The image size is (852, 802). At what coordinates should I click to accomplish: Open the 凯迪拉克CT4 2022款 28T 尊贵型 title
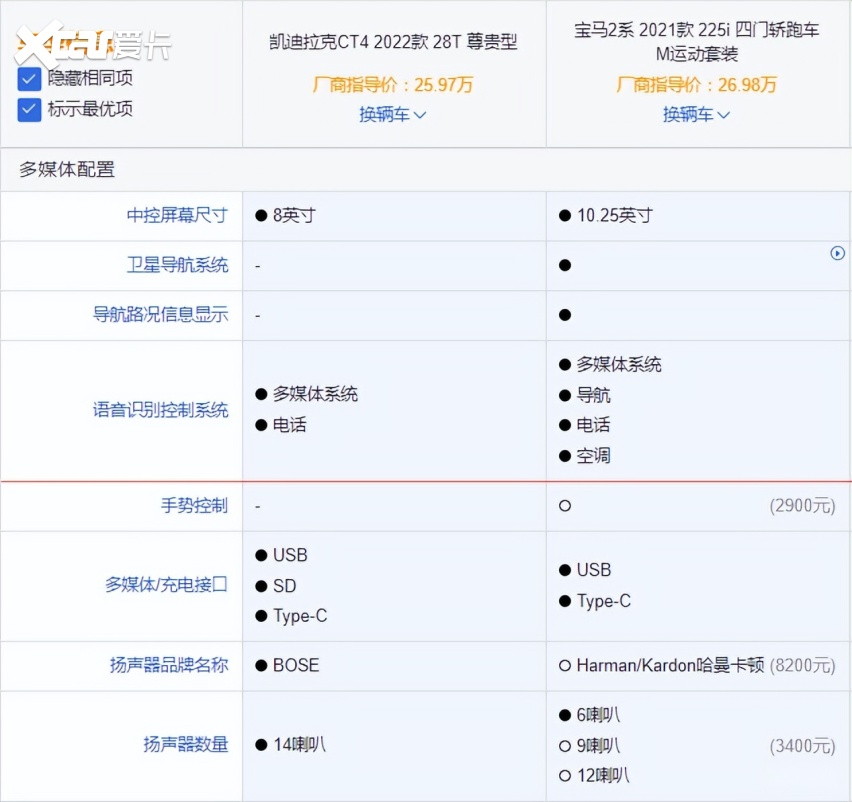tap(393, 42)
